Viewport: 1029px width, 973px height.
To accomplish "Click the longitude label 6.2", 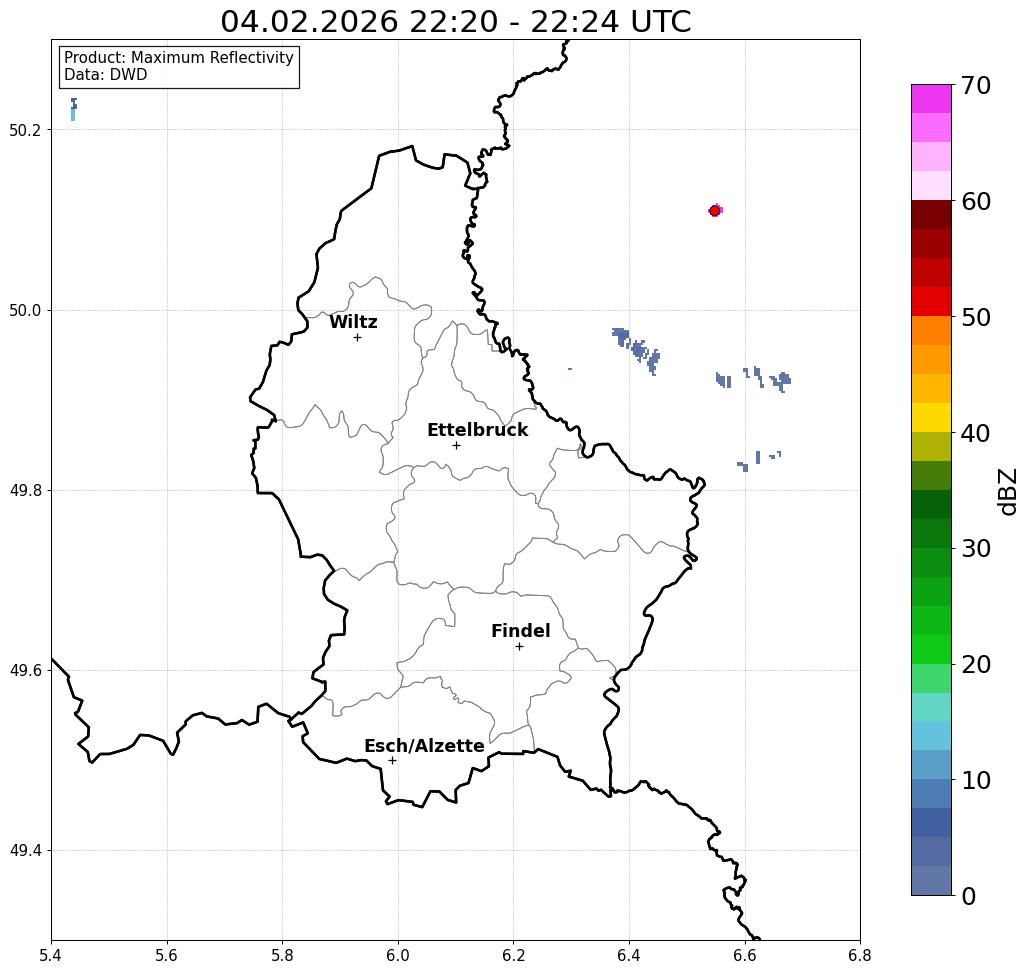I will pyautogui.click(x=514, y=955).
